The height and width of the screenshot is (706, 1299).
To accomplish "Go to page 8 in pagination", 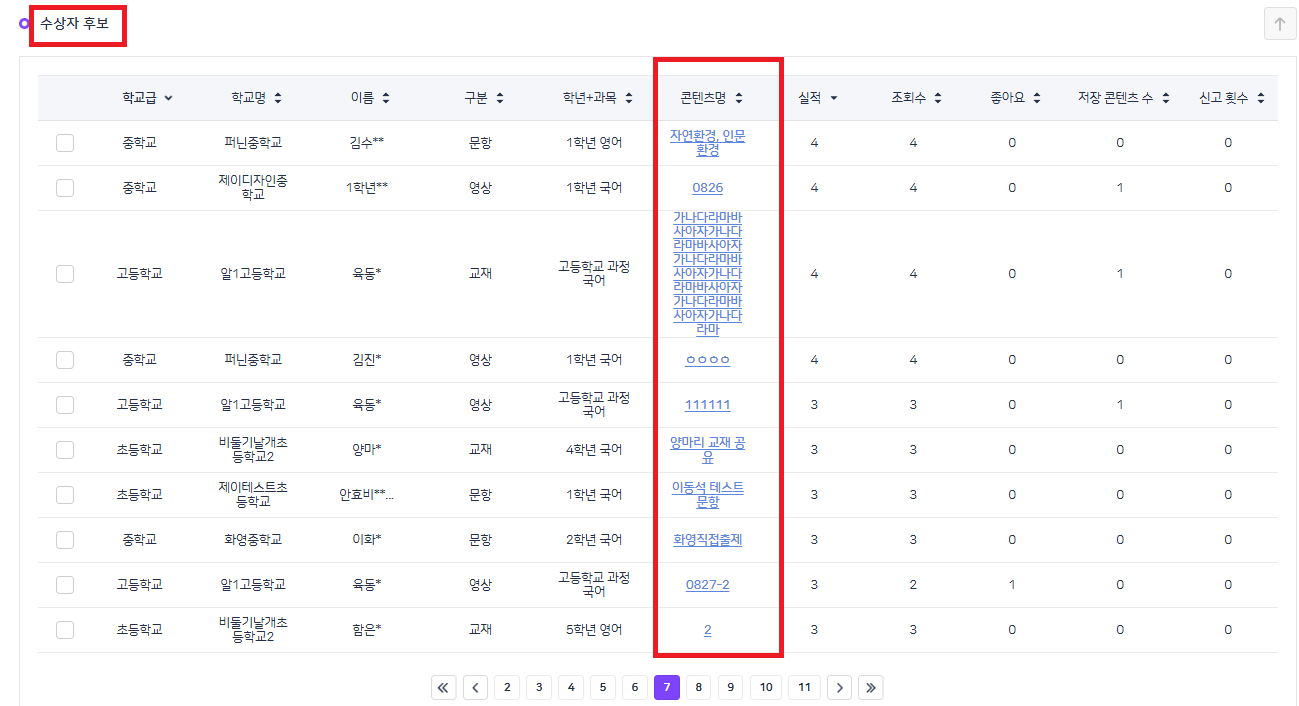I will (x=698, y=687).
